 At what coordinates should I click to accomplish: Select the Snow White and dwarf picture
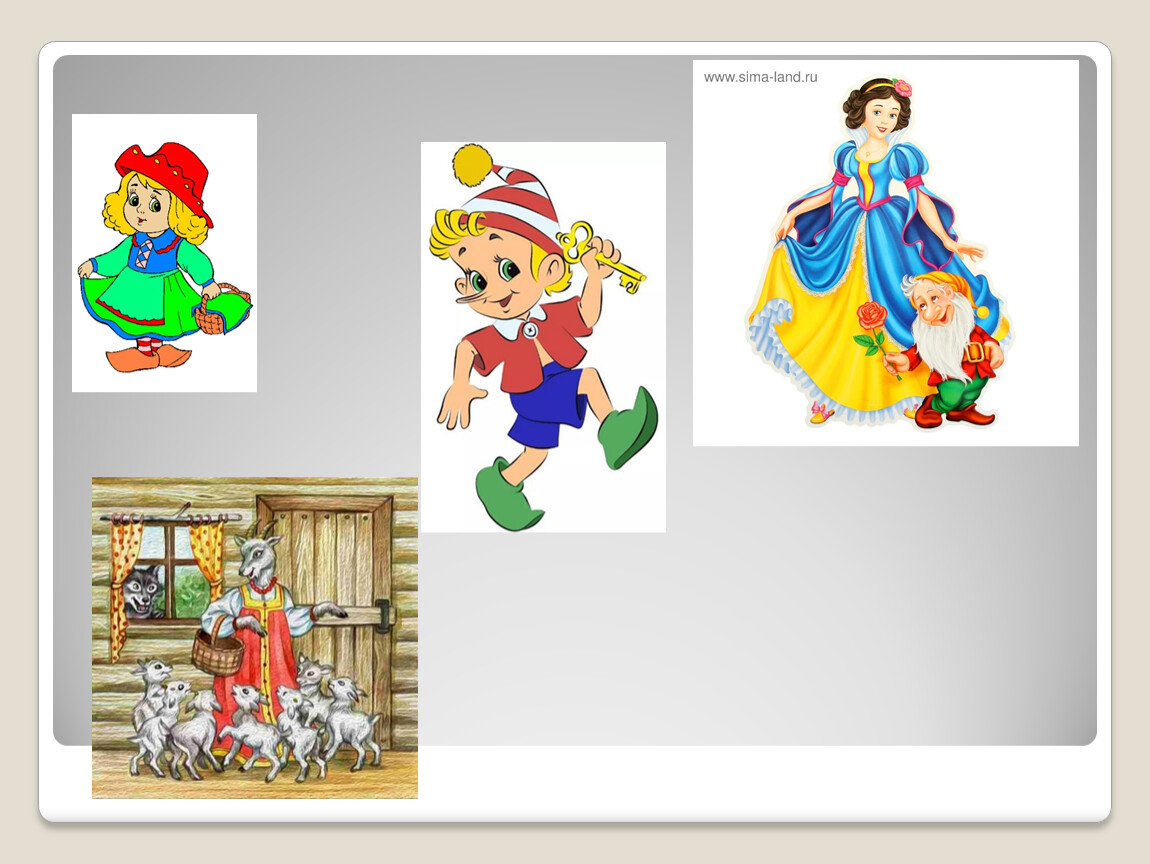[886, 253]
